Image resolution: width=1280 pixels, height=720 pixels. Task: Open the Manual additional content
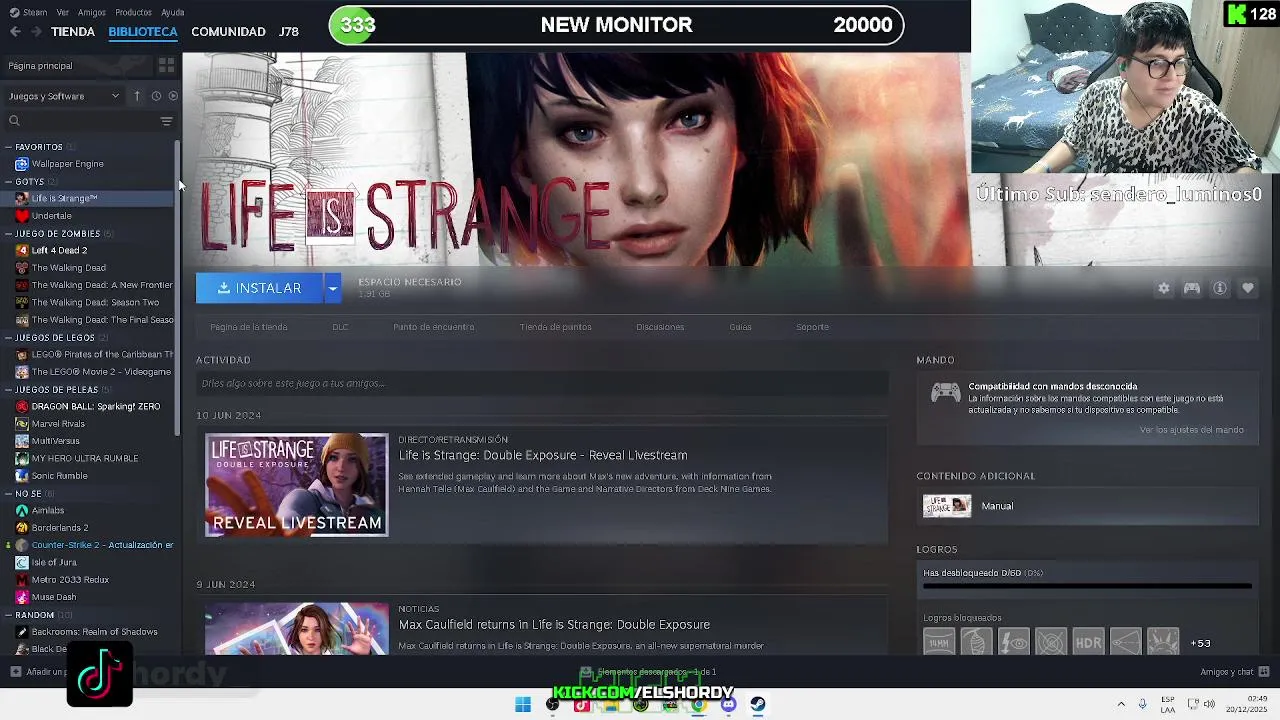click(1087, 506)
